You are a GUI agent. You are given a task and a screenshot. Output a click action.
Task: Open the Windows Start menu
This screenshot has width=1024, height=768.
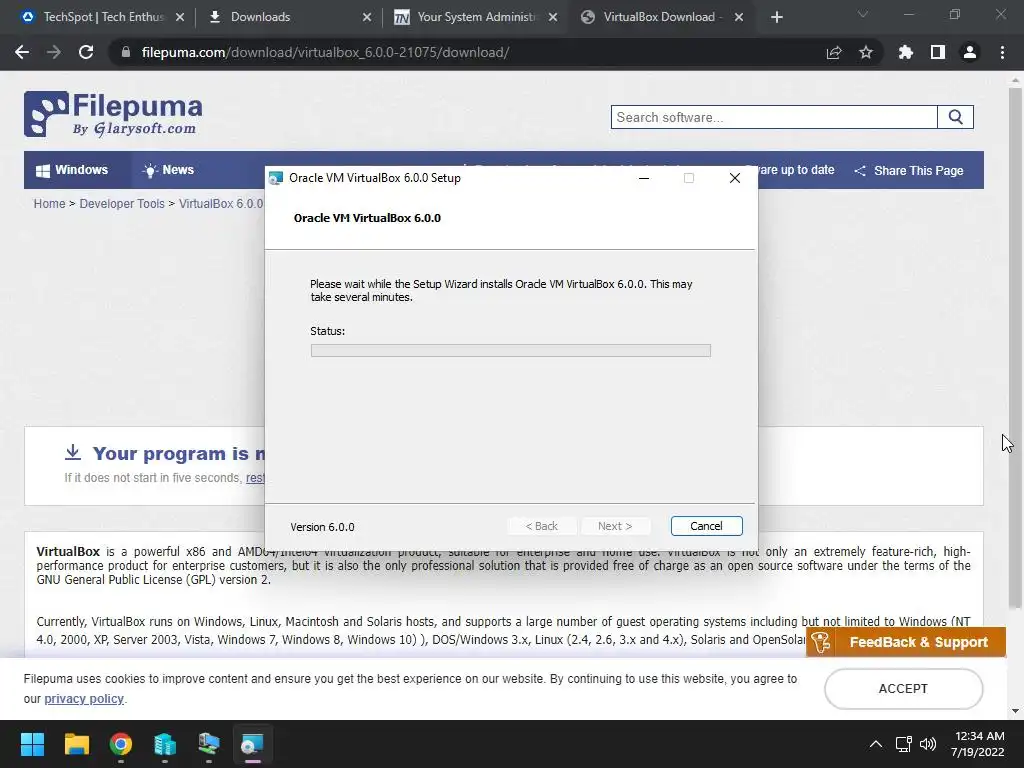click(32, 744)
